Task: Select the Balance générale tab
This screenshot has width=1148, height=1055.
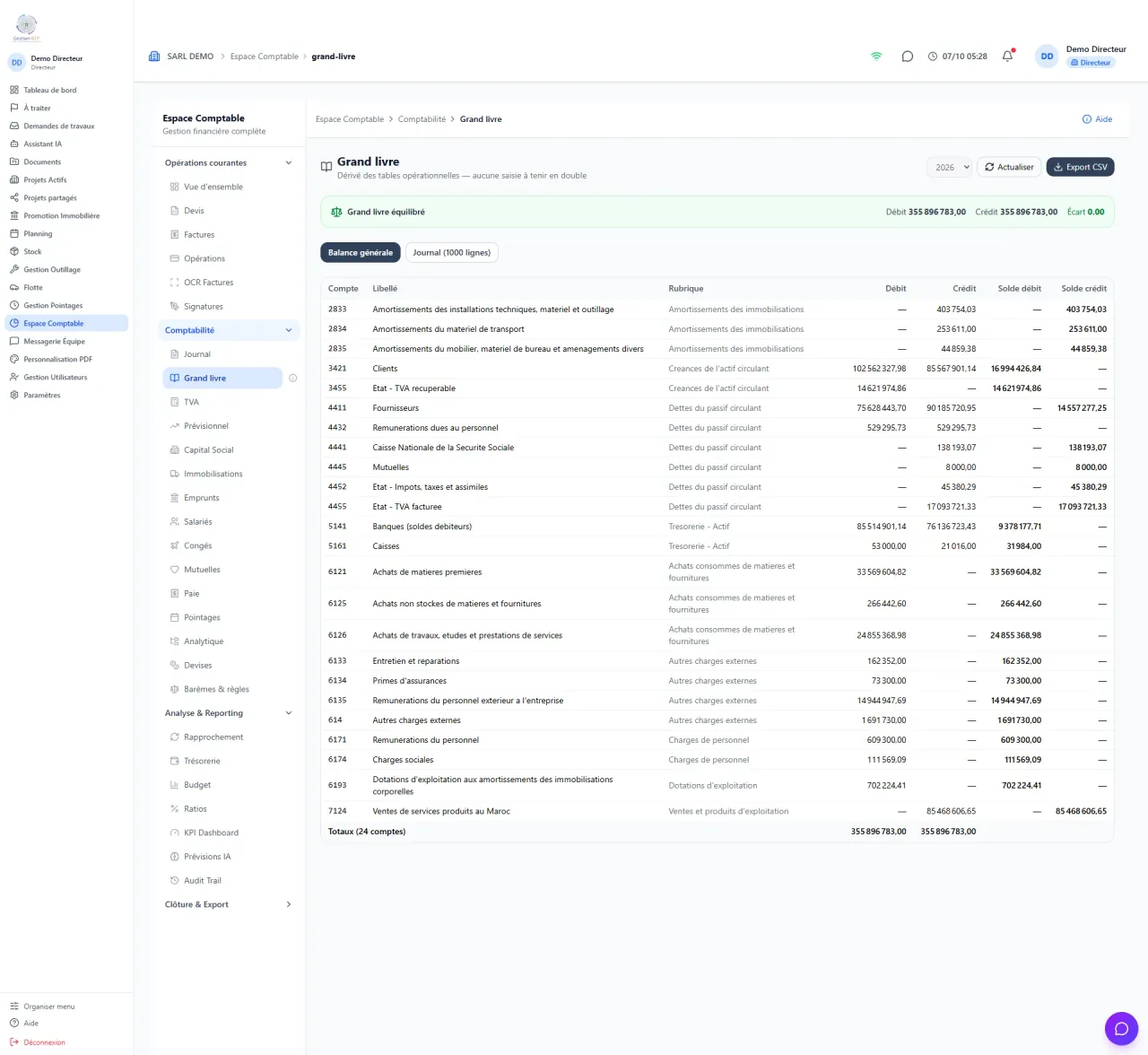Action: (x=361, y=253)
